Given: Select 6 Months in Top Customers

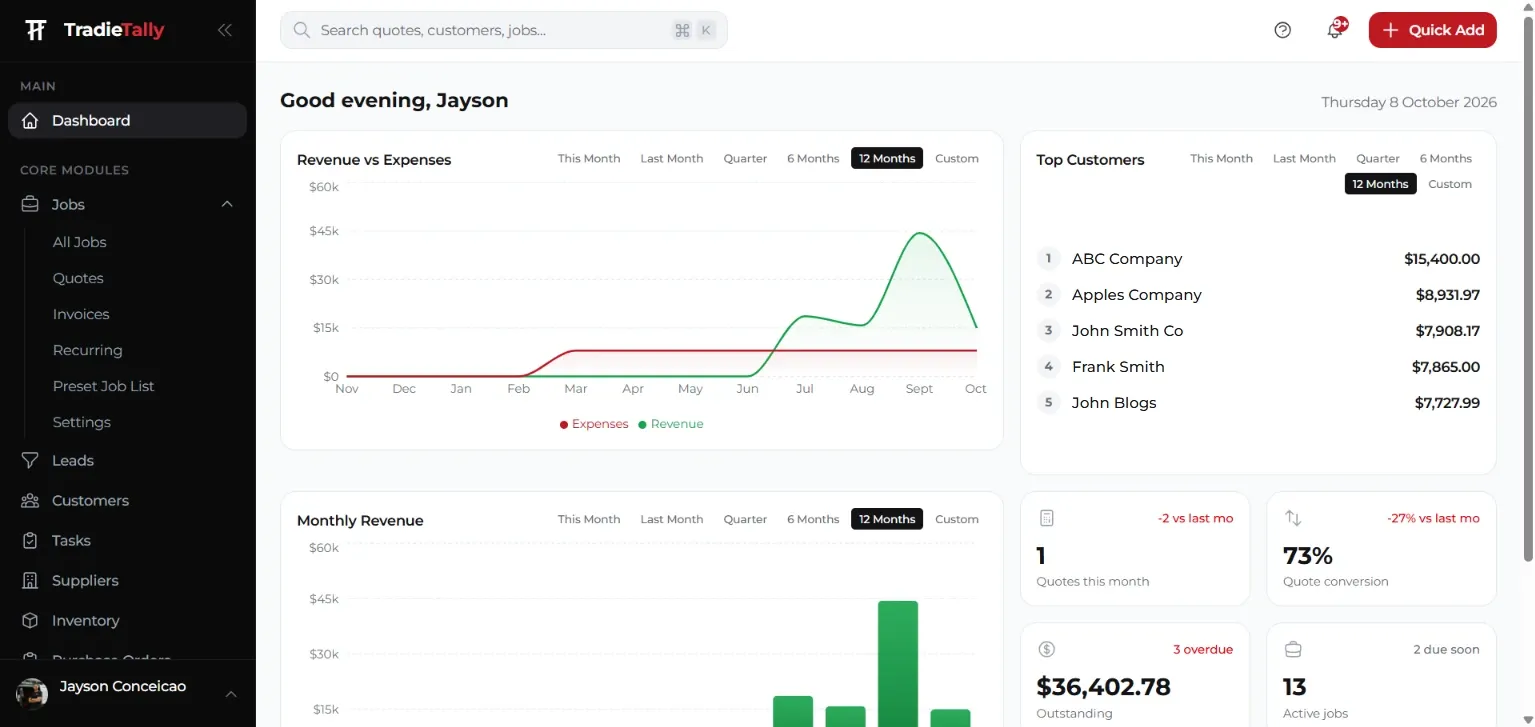Looking at the screenshot, I should 1445,158.
